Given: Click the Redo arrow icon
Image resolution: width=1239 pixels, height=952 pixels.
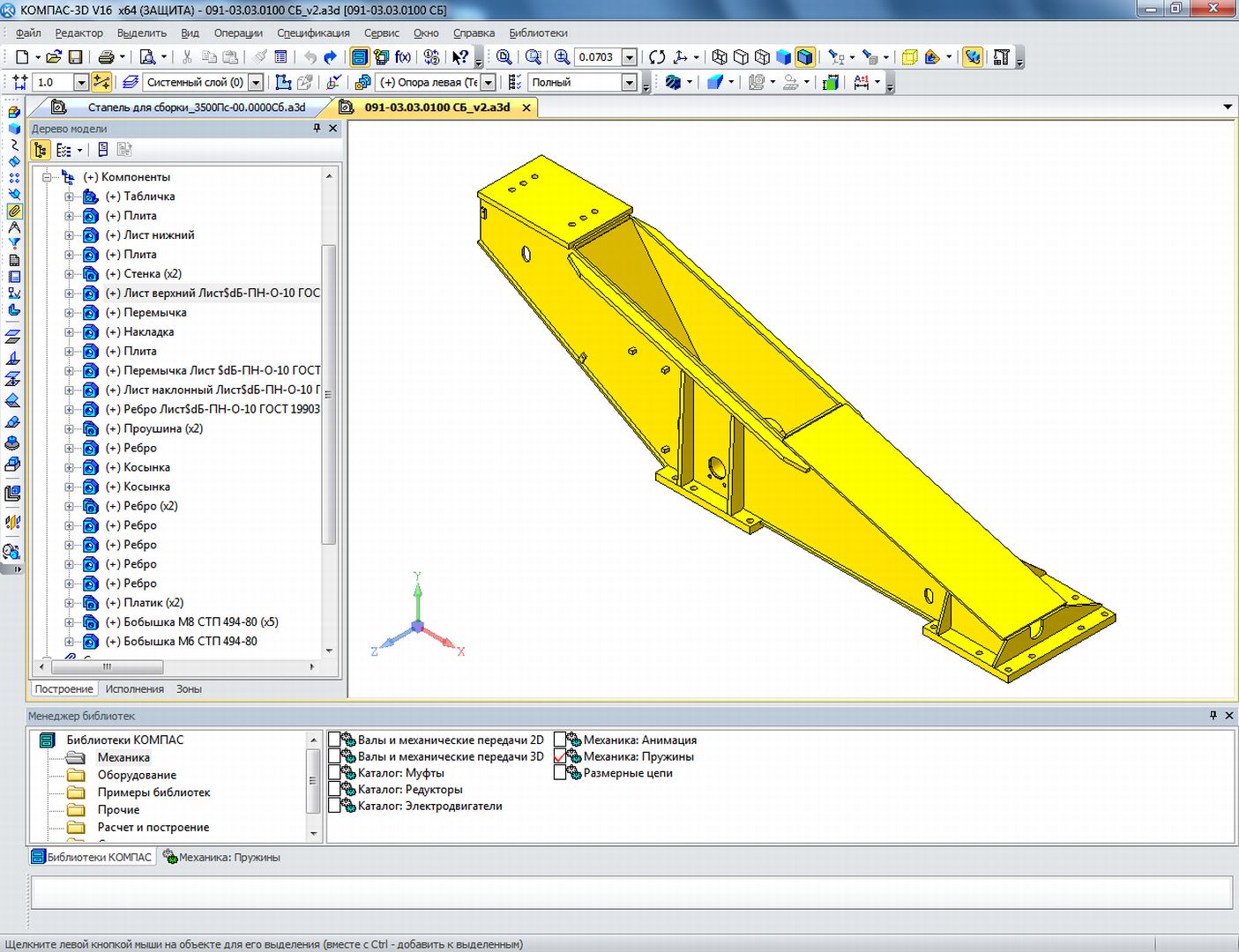Looking at the screenshot, I should 331,57.
